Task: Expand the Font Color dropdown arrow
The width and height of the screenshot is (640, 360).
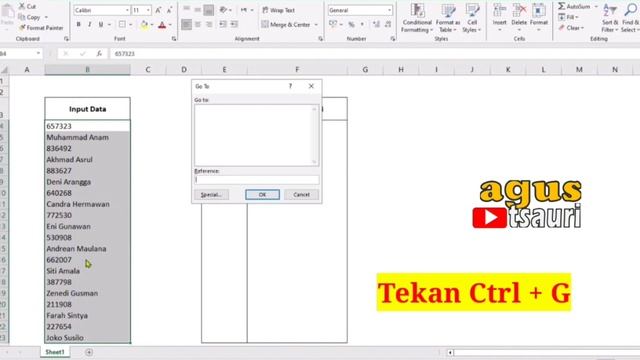Action: [170, 25]
